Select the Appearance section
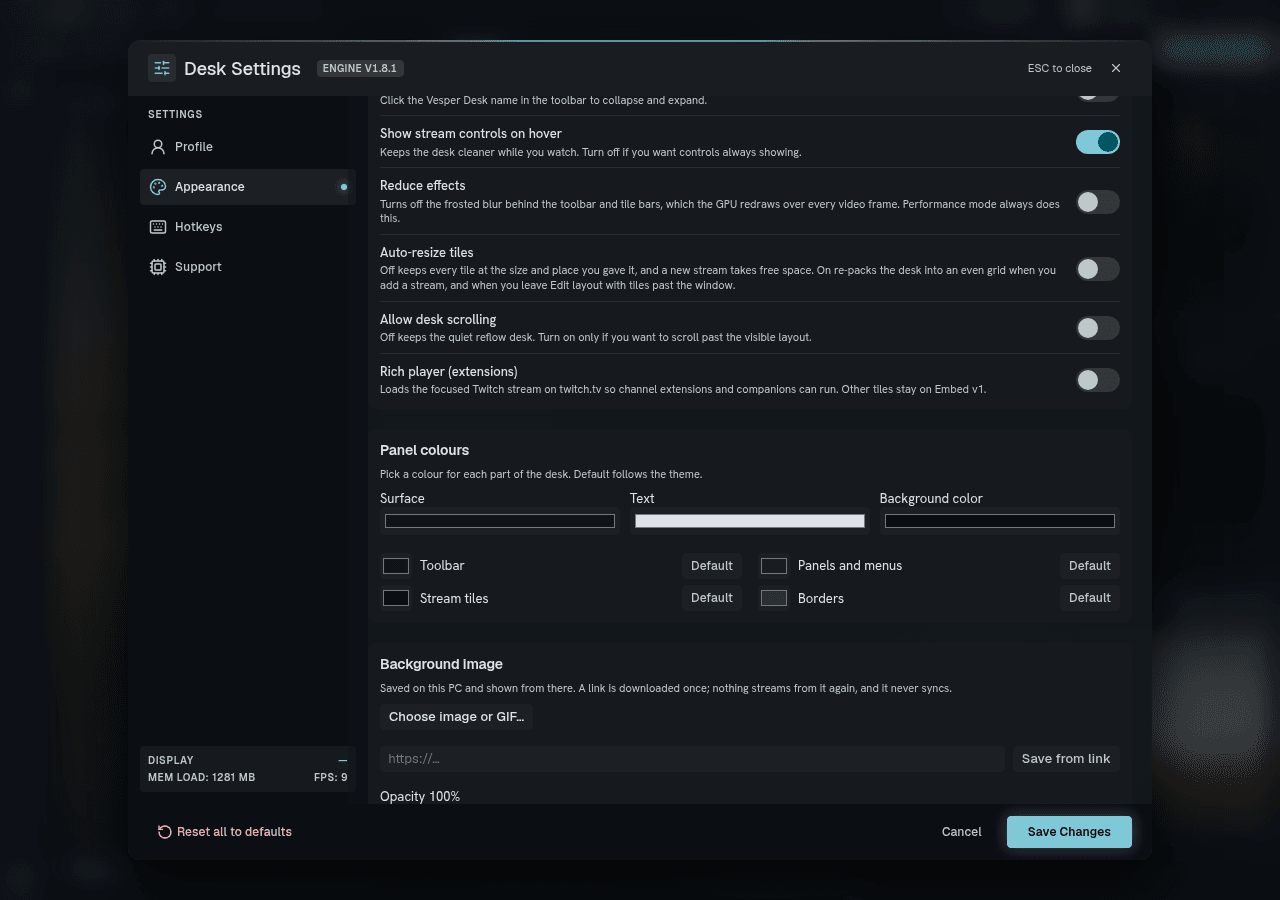Screen dimensions: 1280x900 point(248,187)
